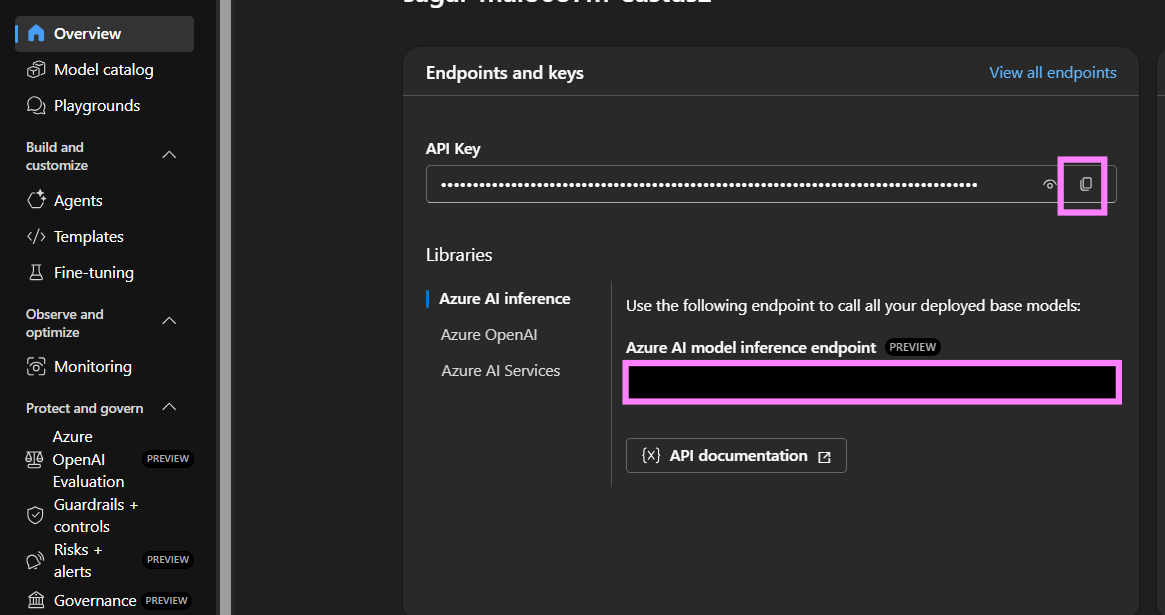This screenshot has width=1165, height=615.
Task: Collapse the Protect and govern section
Action: pos(169,407)
